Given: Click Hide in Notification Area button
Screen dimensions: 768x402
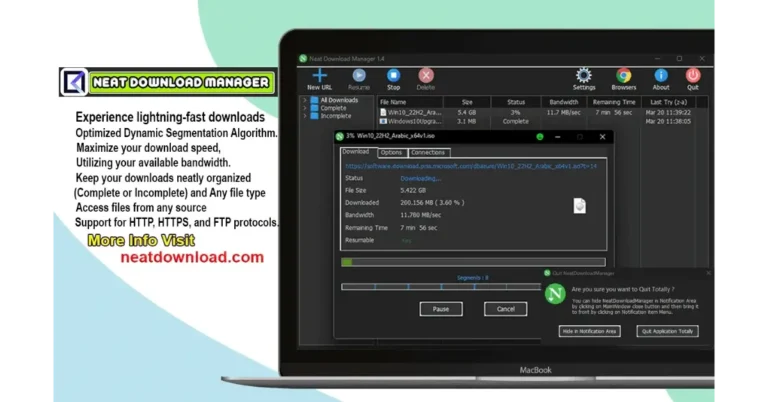Looking at the screenshot, I should click(x=589, y=331).
